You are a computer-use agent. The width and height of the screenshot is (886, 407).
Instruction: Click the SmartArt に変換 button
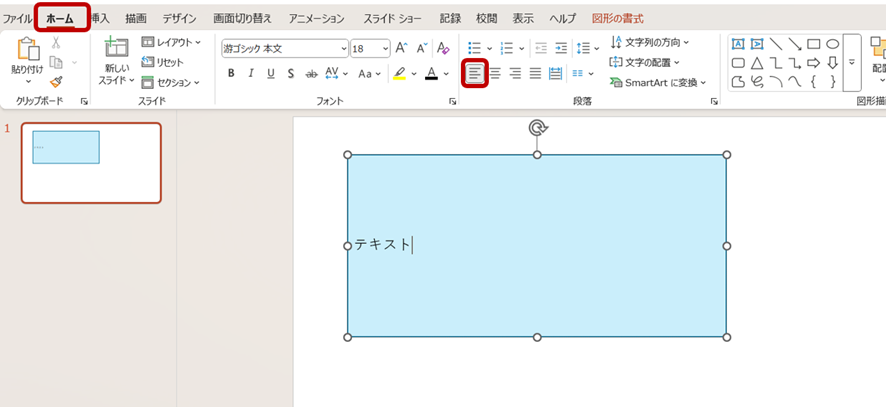click(x=658, y=82)
